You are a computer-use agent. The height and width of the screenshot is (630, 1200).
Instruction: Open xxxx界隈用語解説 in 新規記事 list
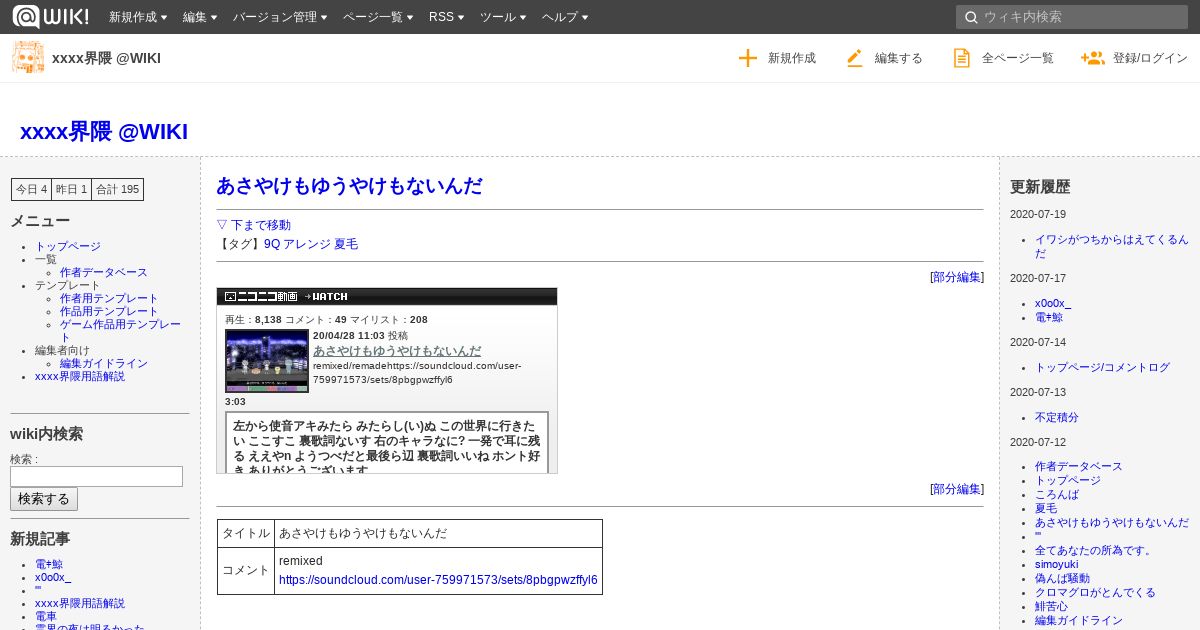coord(80,603)
